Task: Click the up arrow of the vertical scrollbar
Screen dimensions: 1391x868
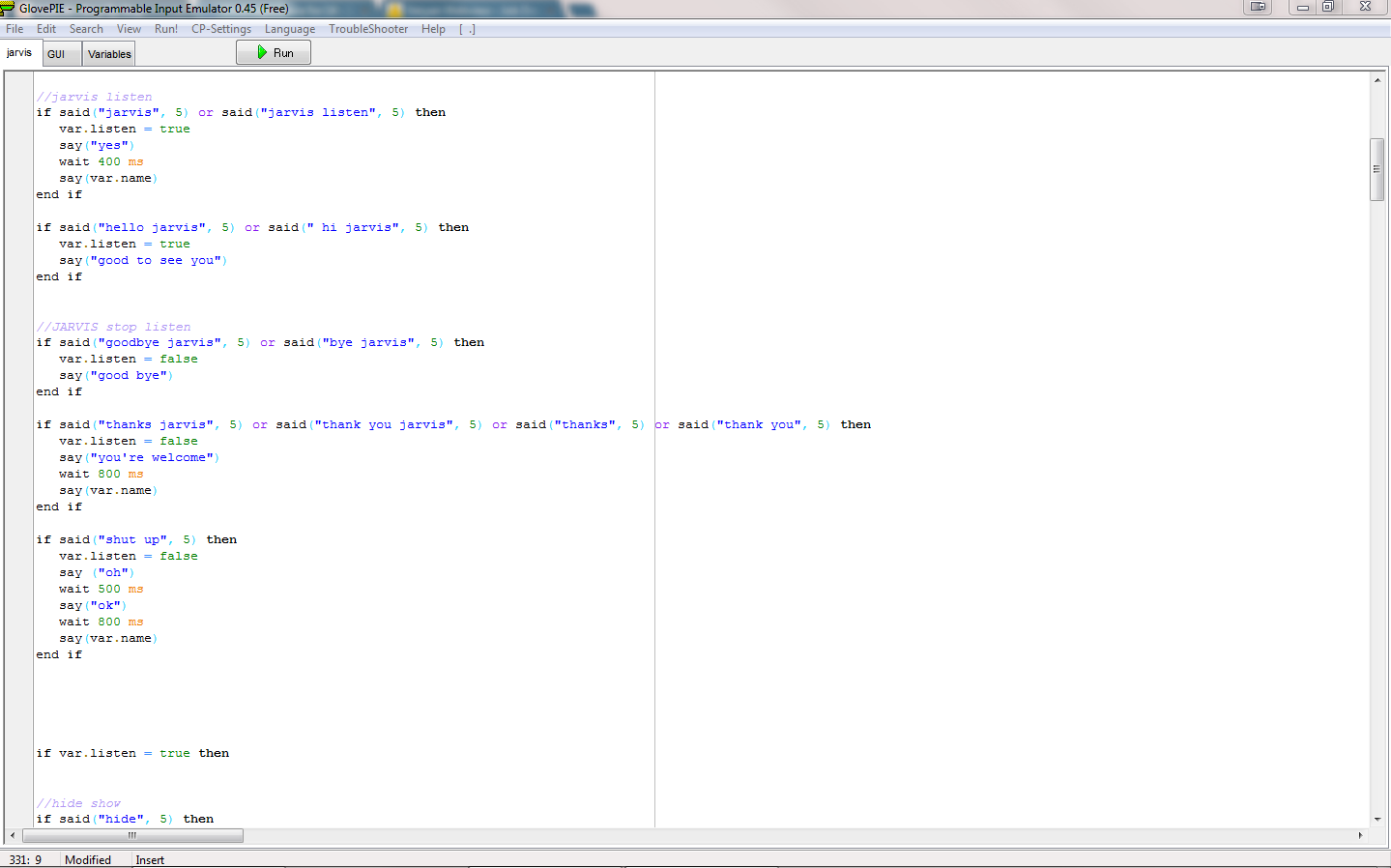Action: [1378, 79]
